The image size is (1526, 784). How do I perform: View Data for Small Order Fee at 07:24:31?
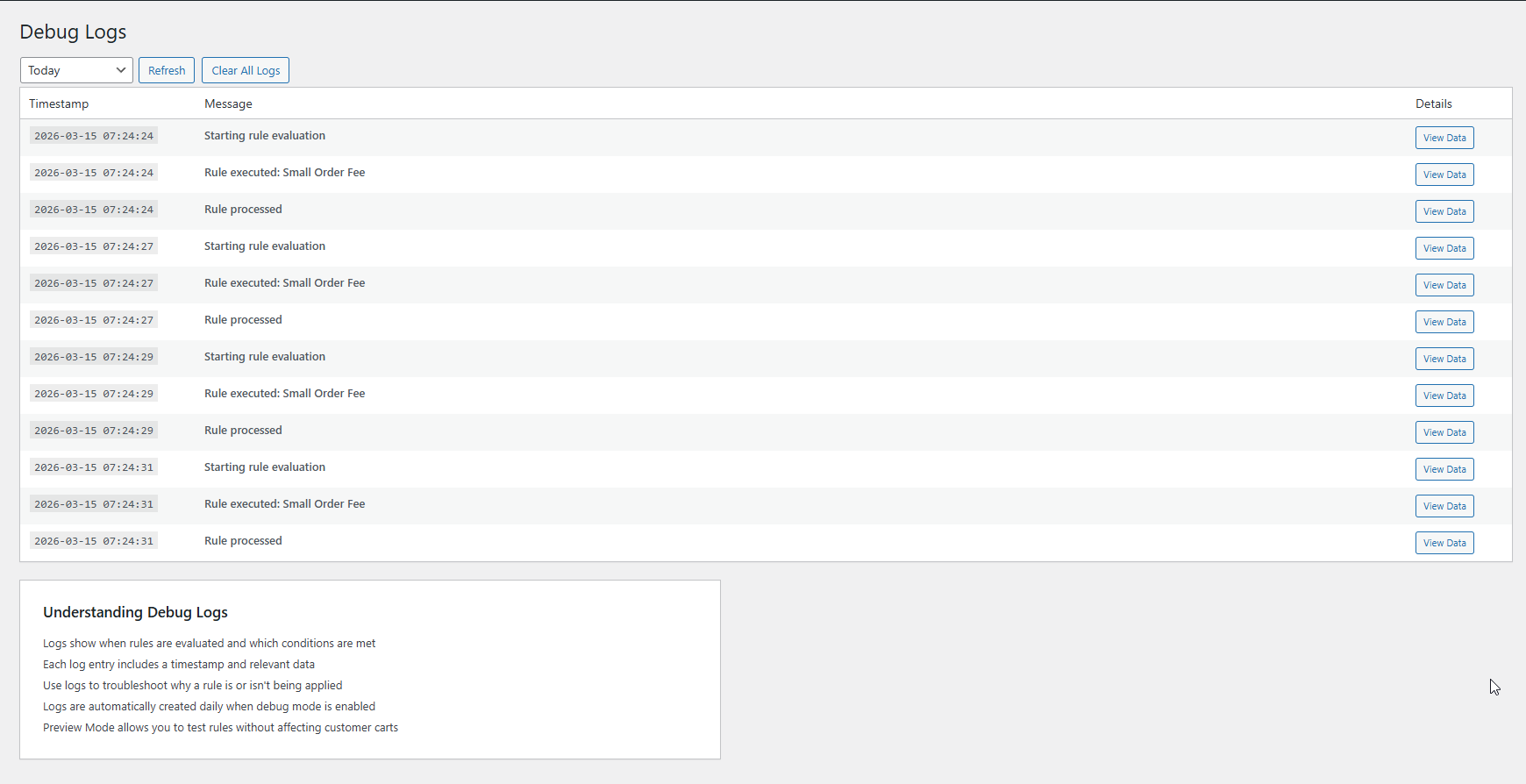(1444, 505)
